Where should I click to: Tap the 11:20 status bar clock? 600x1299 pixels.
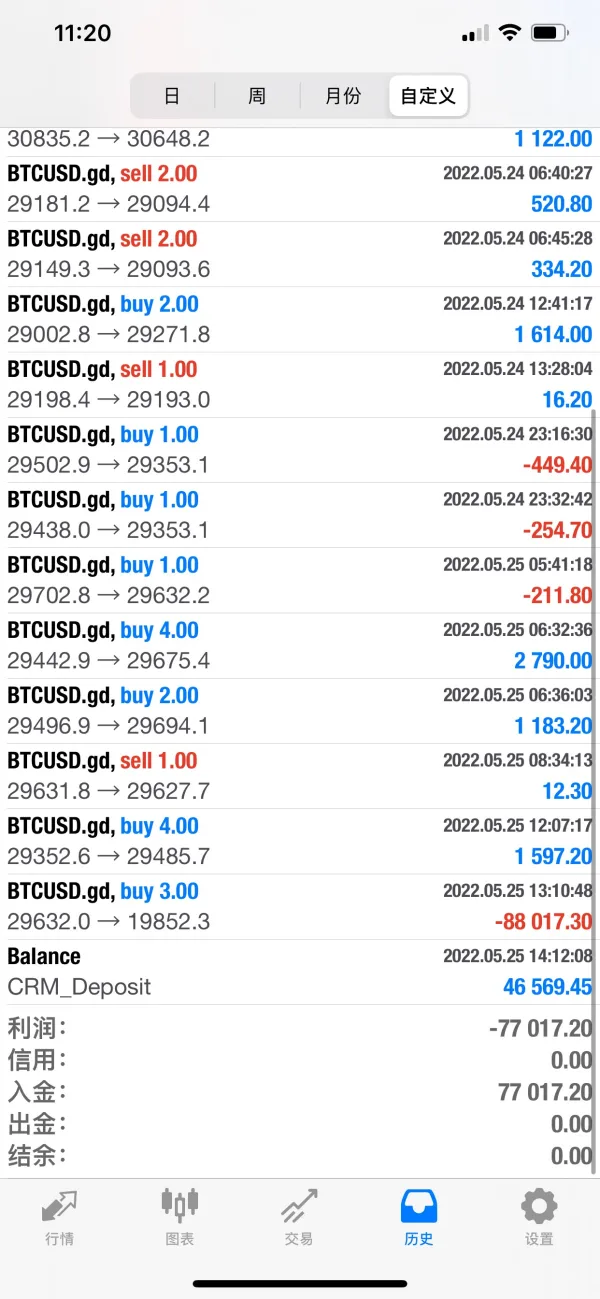82,33
